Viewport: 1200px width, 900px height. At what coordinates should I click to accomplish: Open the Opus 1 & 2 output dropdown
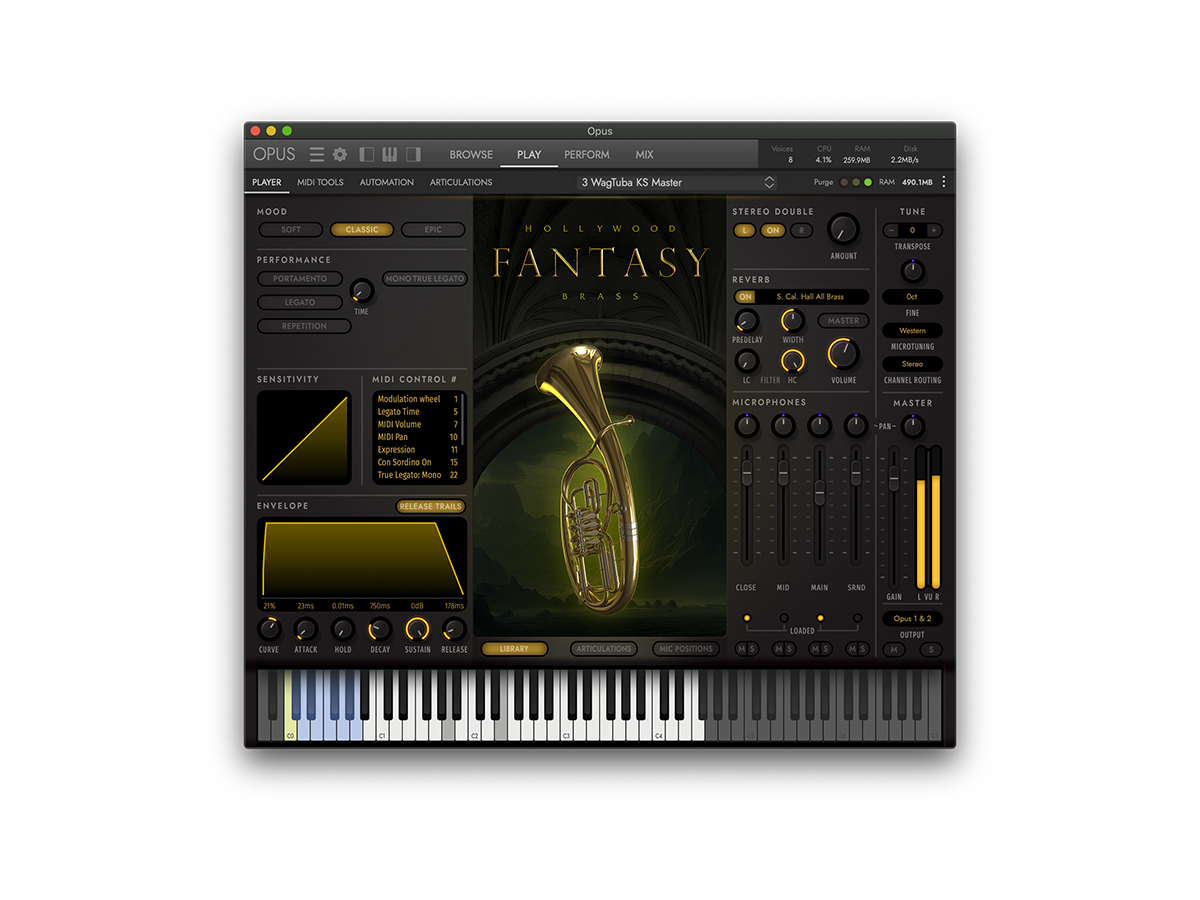coord(912,619)
